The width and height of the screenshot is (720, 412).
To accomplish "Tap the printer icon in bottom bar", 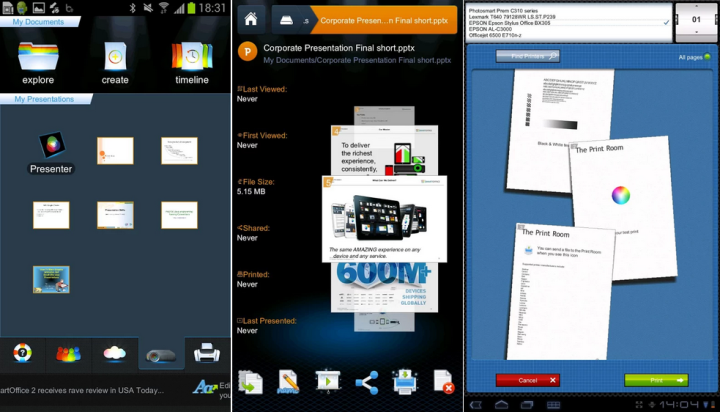I will coord(207,354).
